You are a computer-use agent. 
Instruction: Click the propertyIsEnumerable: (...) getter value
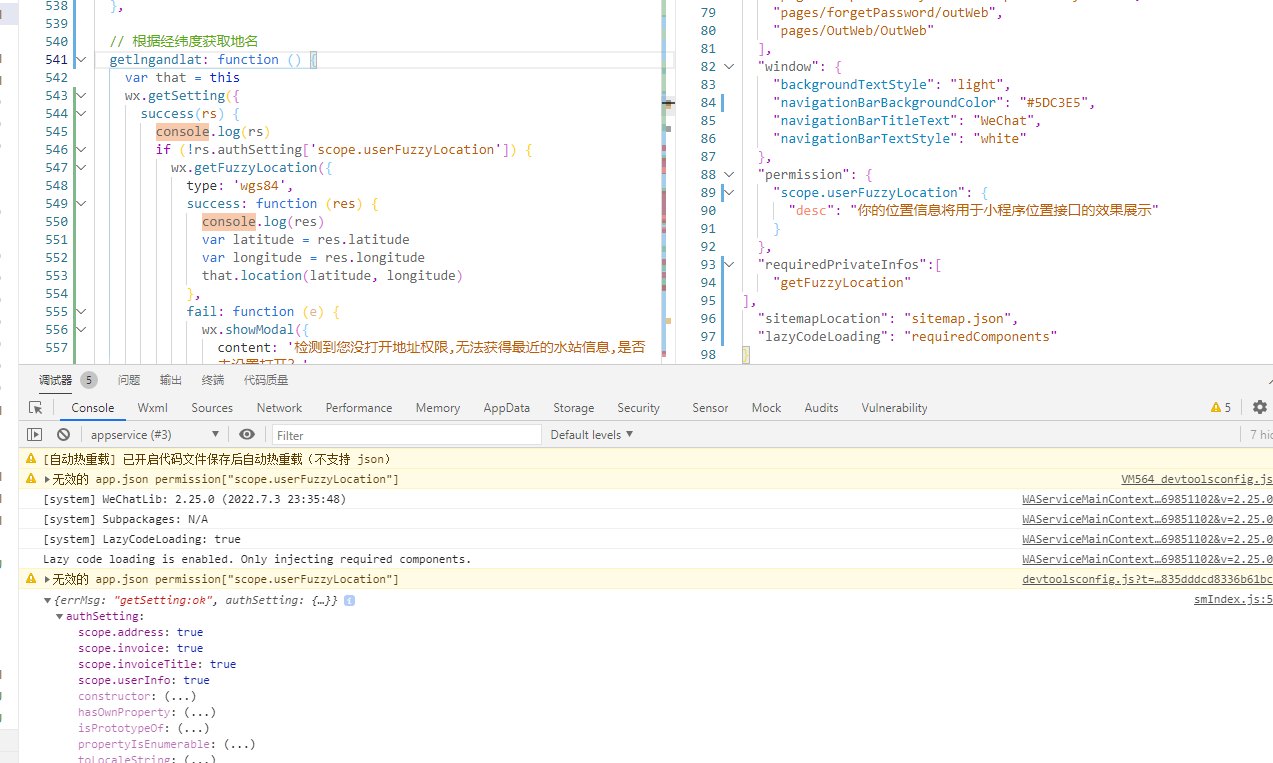point(239,744)
